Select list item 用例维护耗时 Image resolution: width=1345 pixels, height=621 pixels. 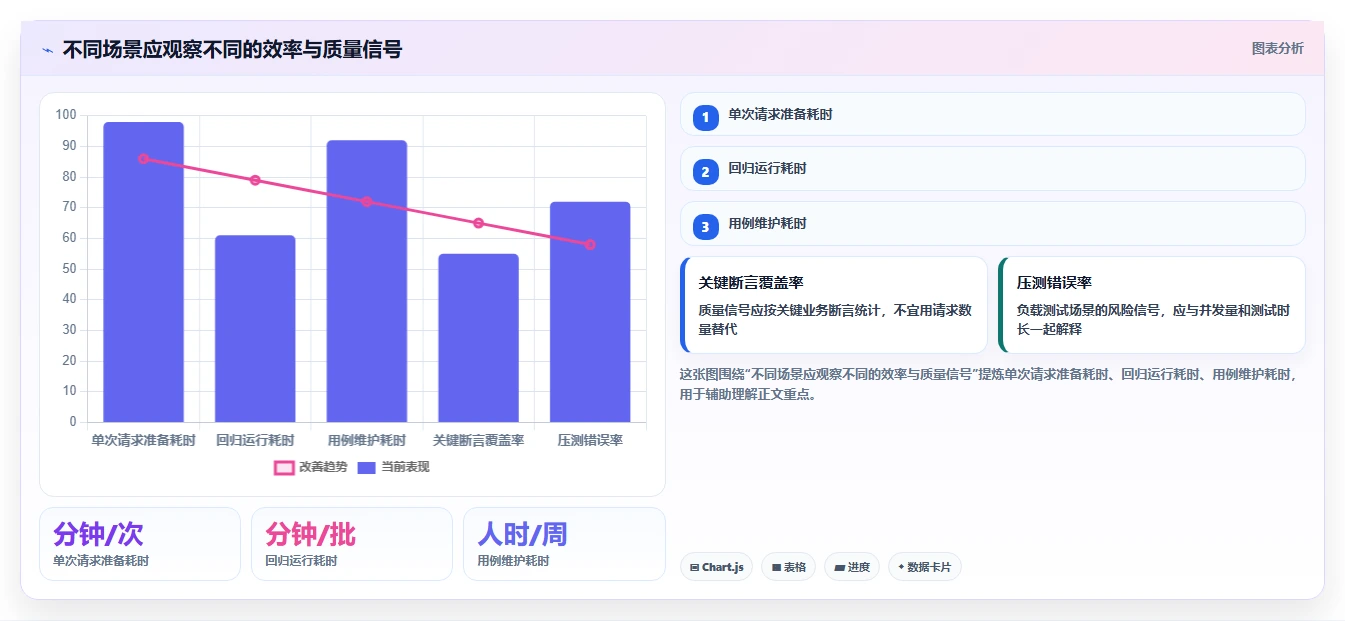993,224
